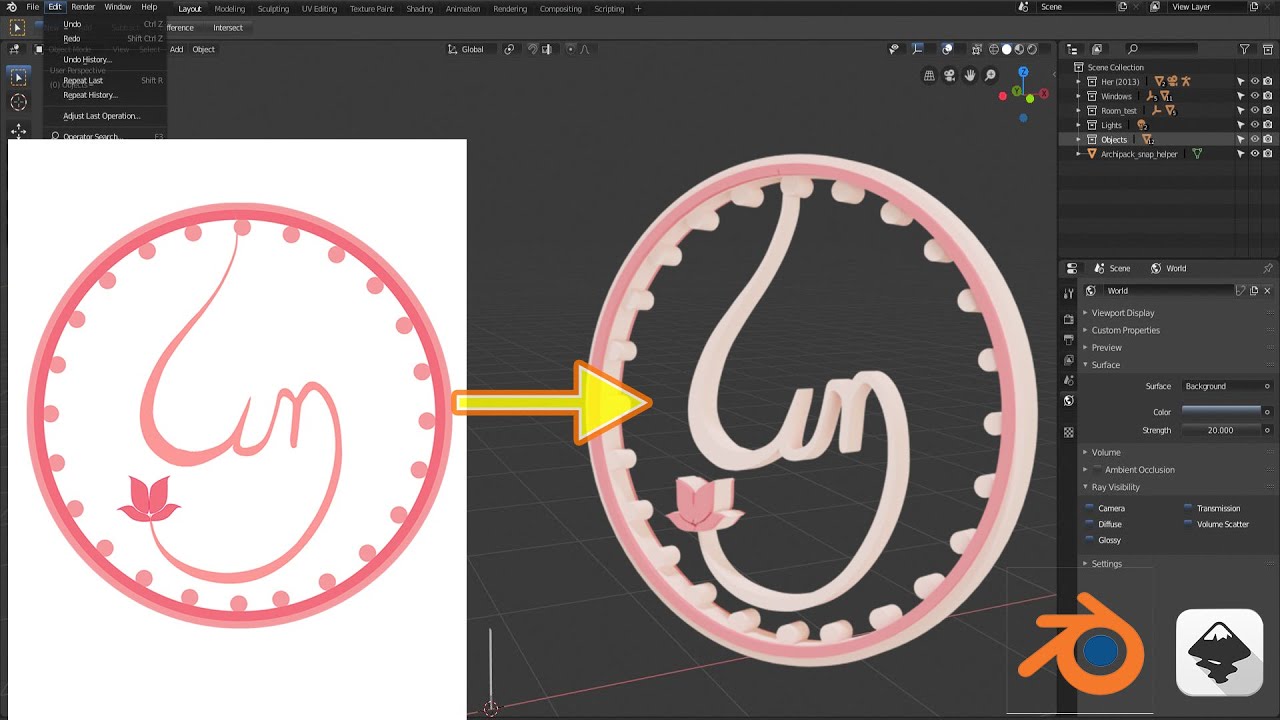Switch orthographic/perspective grid icon
This screenshot has height=720, width=1280.
coord(929,75)
